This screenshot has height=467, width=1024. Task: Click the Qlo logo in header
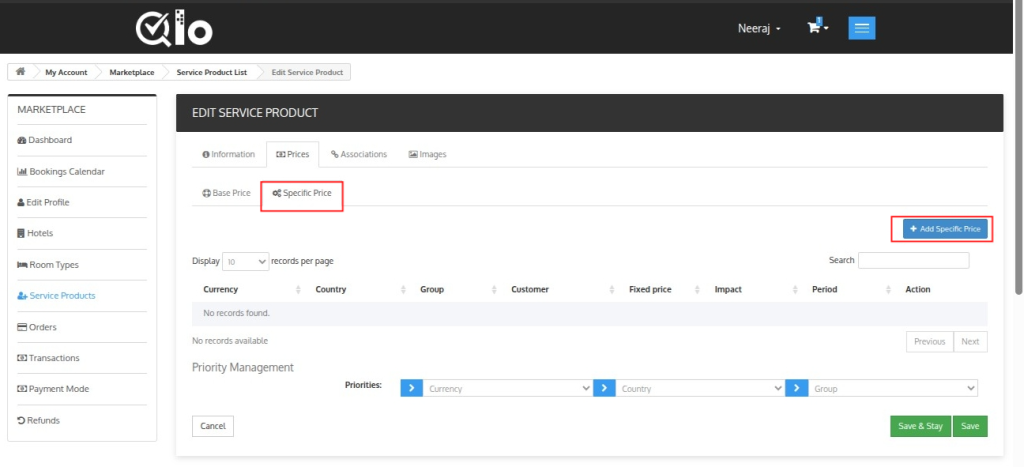174,29
